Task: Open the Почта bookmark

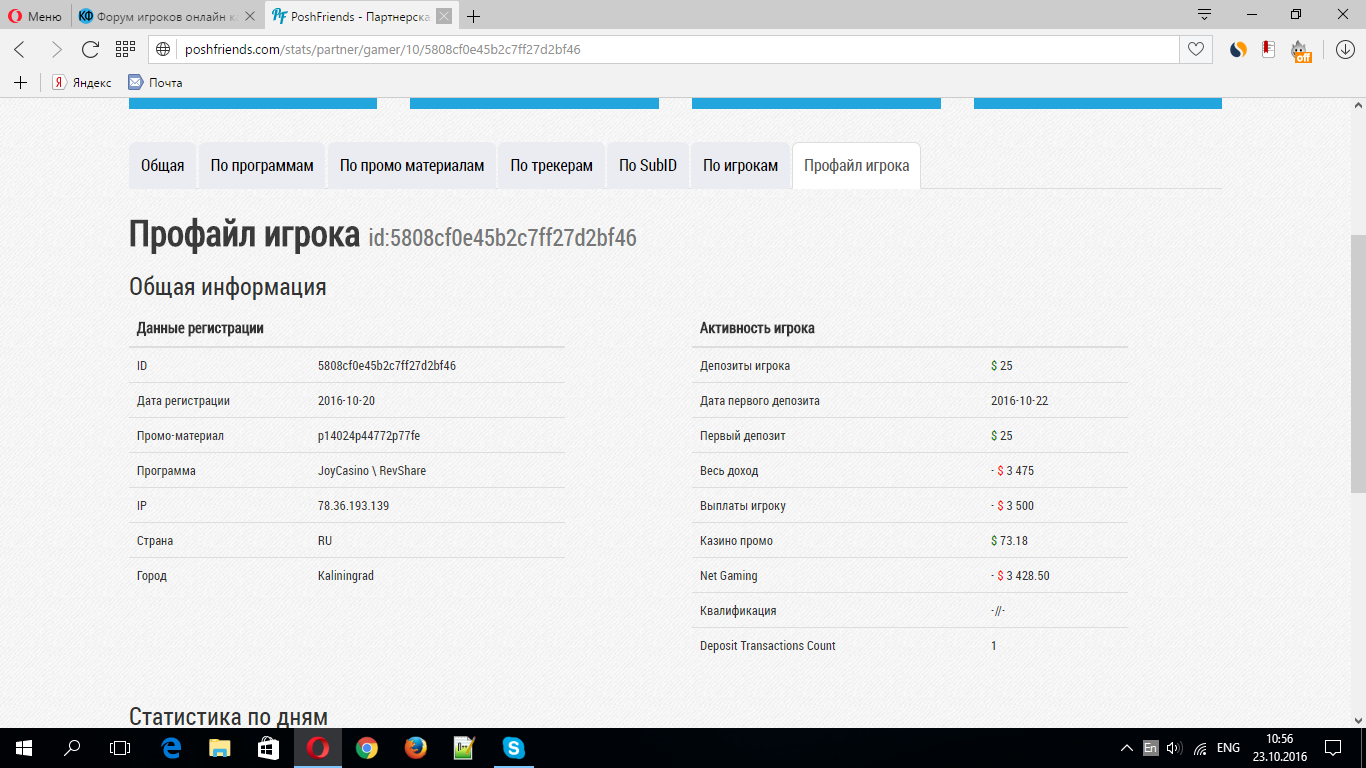Action: (x=155, y=82)
